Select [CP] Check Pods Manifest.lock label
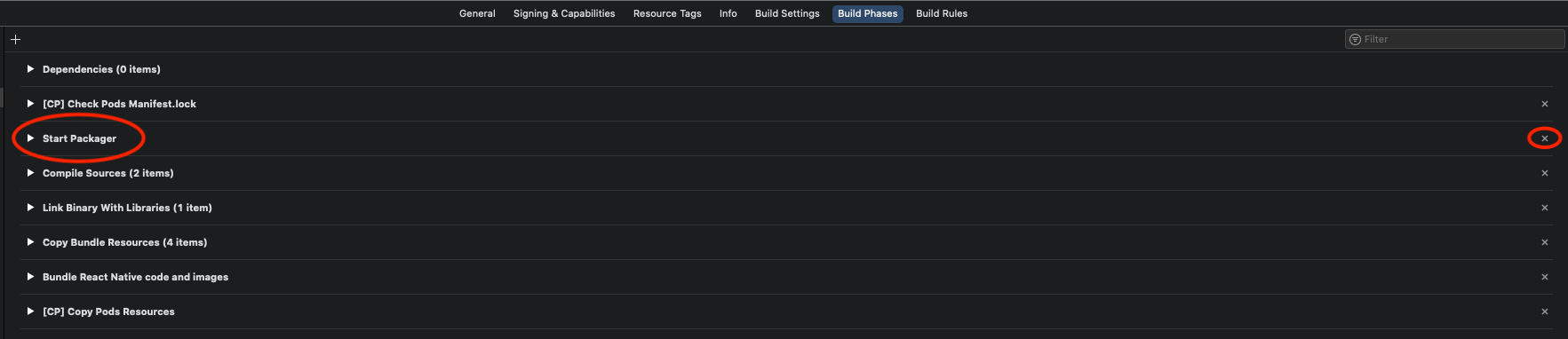 (x=119, y=104)
